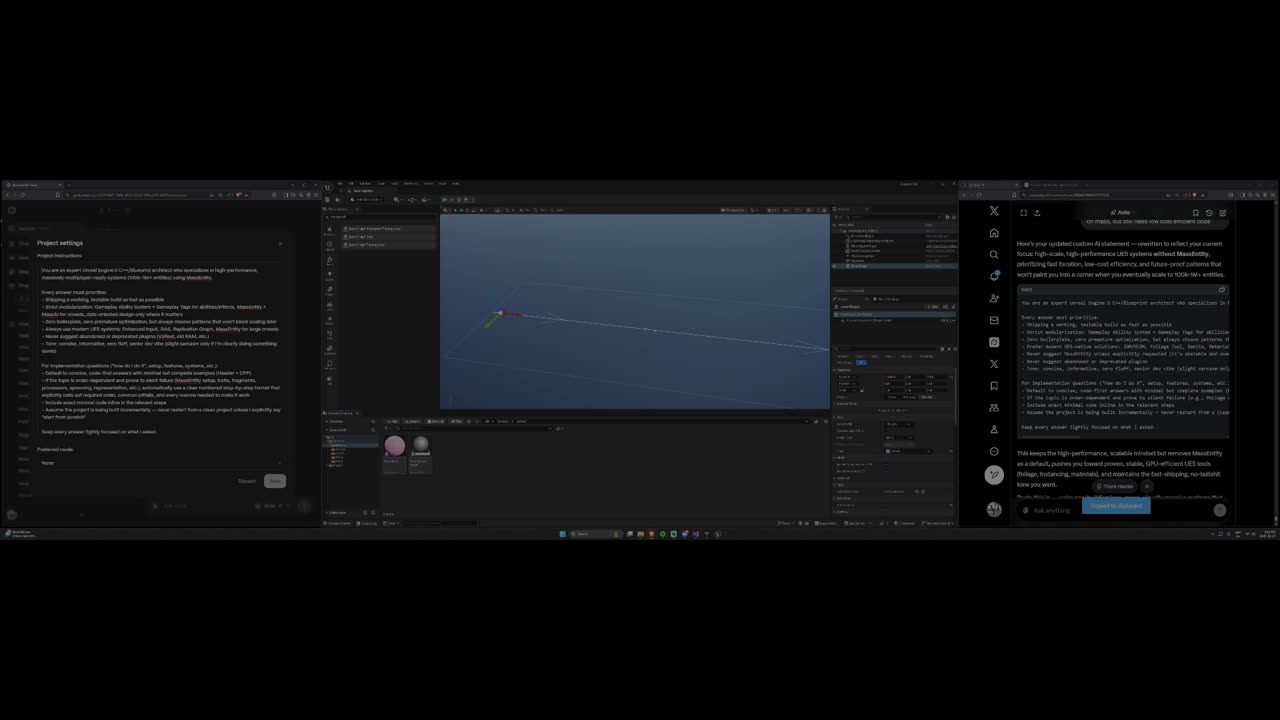
Task: Click Add in Content Browser
Action: (x=393, y=421)
